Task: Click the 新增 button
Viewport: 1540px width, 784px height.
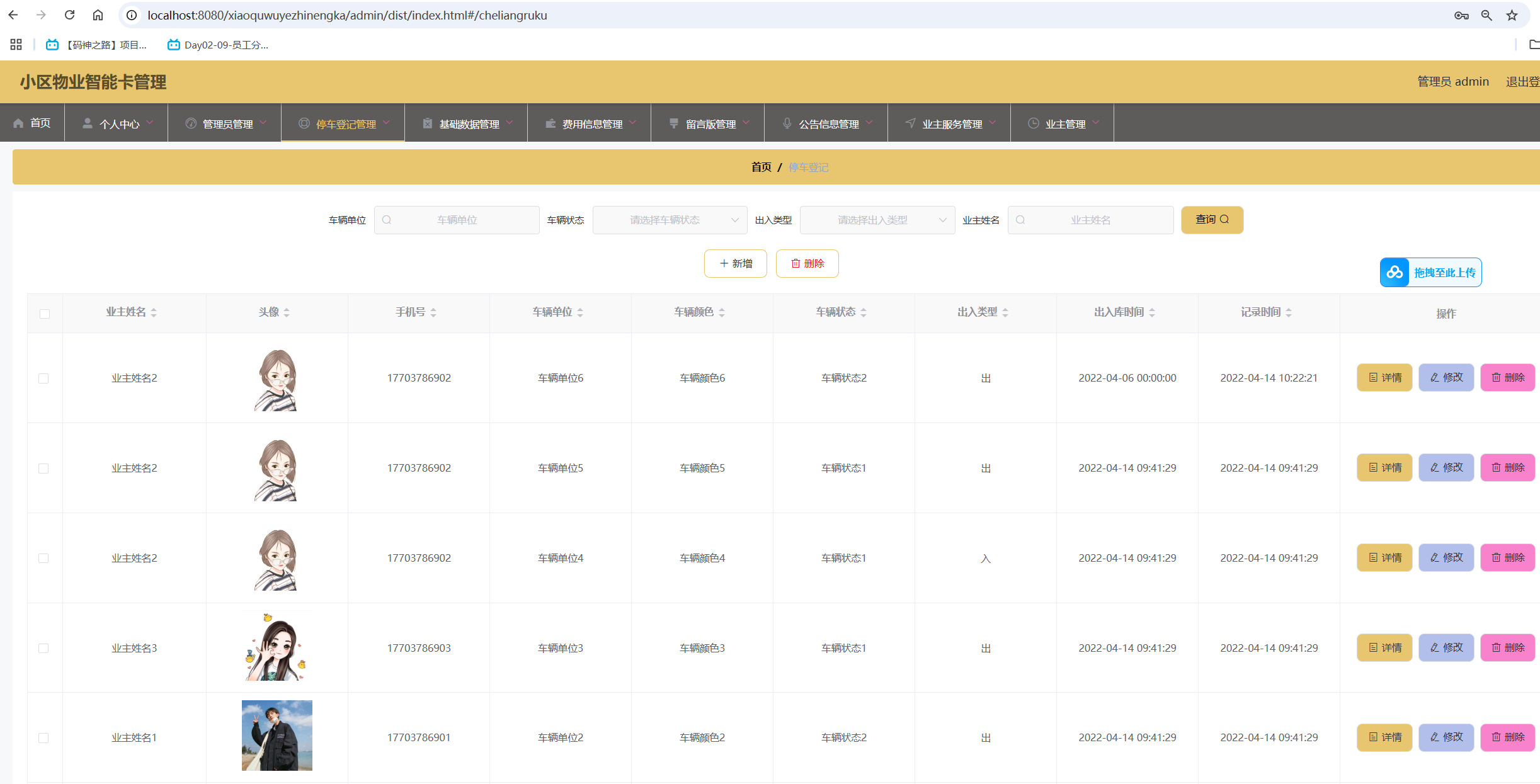Action: coord(735,263)
